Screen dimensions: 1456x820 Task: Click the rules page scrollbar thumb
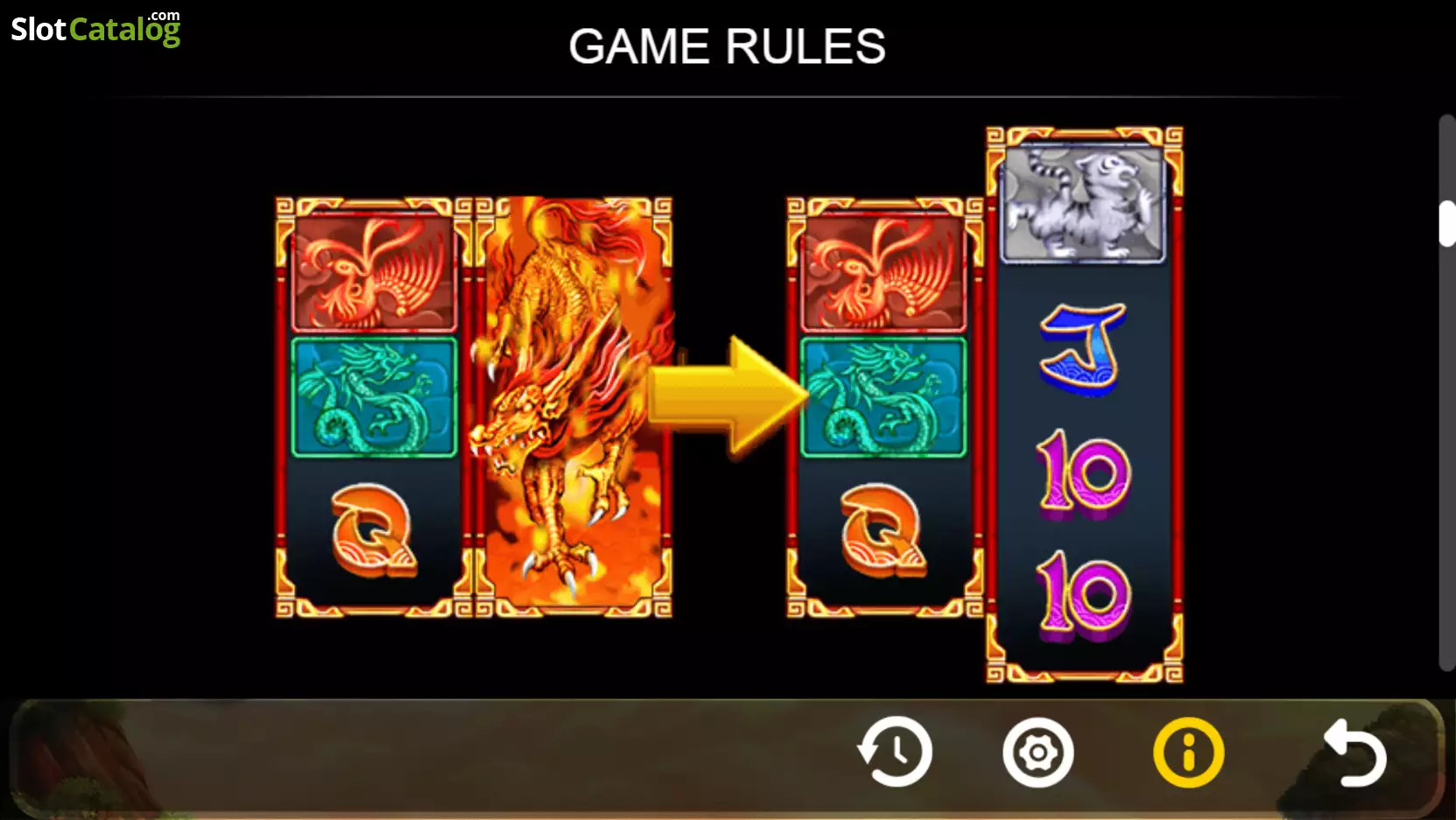pos(1446,223)
